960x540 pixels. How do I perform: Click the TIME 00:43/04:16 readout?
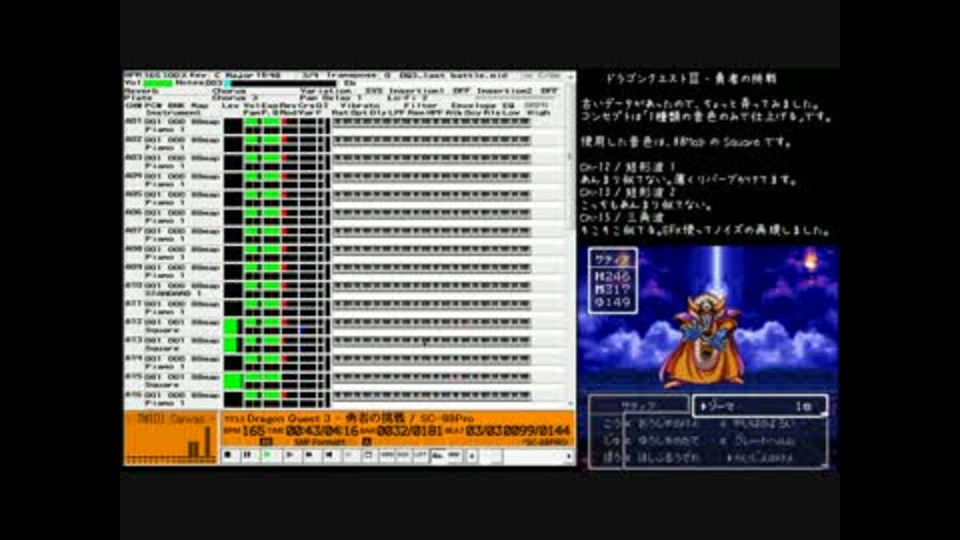(x=315, y=431)
